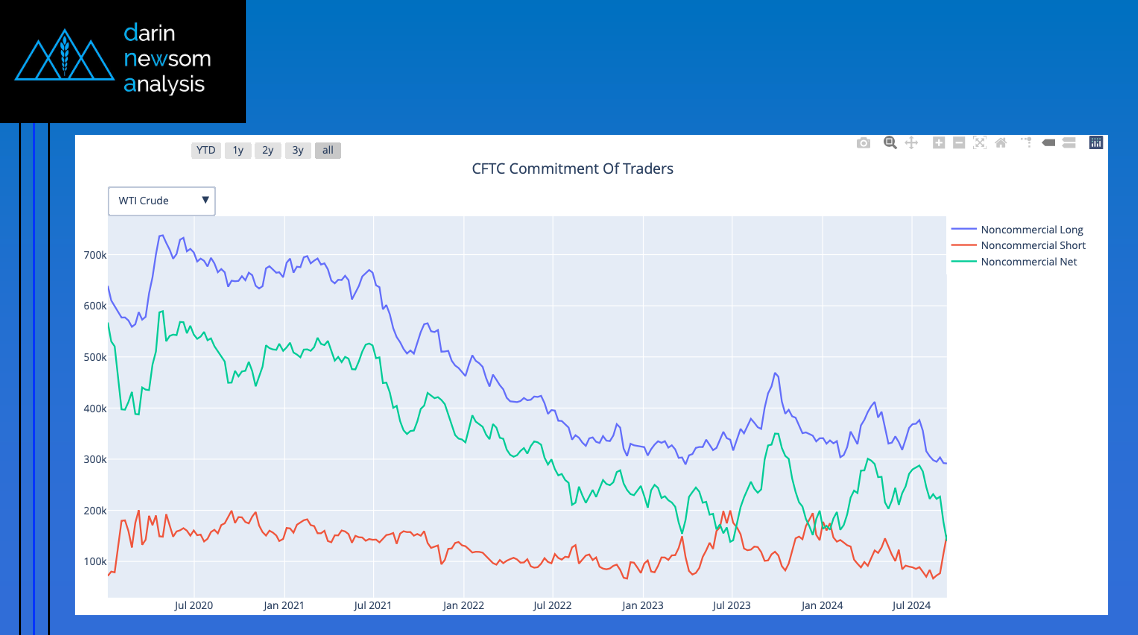The width and height of the screenshot is (1138, 635).
Task: Select the Zoom magnifier tool
Action: (x=890, y=143)
